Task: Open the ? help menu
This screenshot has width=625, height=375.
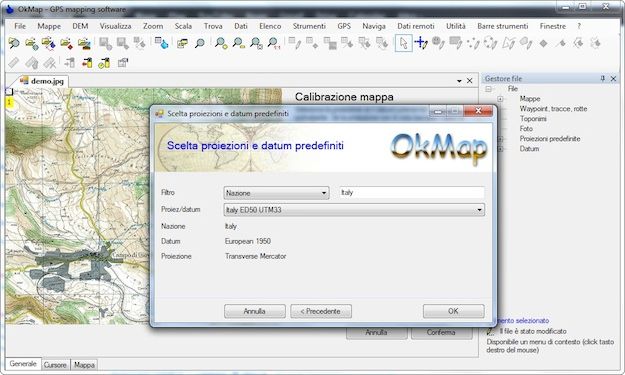Action: point(579,26)
